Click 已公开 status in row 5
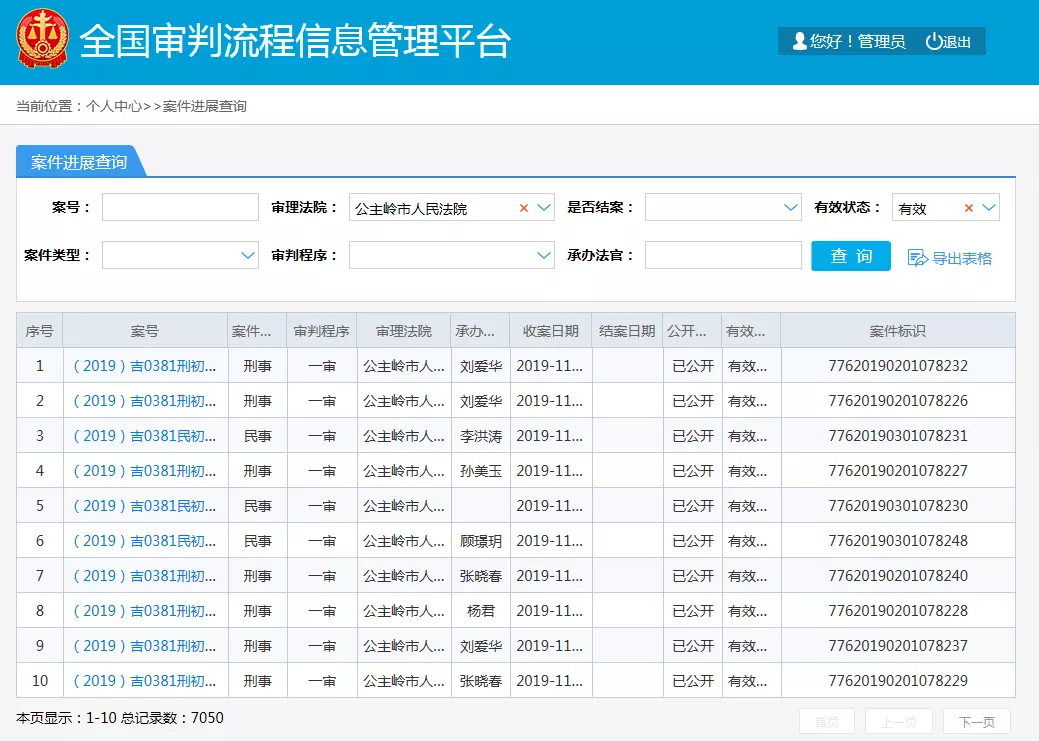The width and height of the screenshot is (1039, 741). (x=693, y=506)
